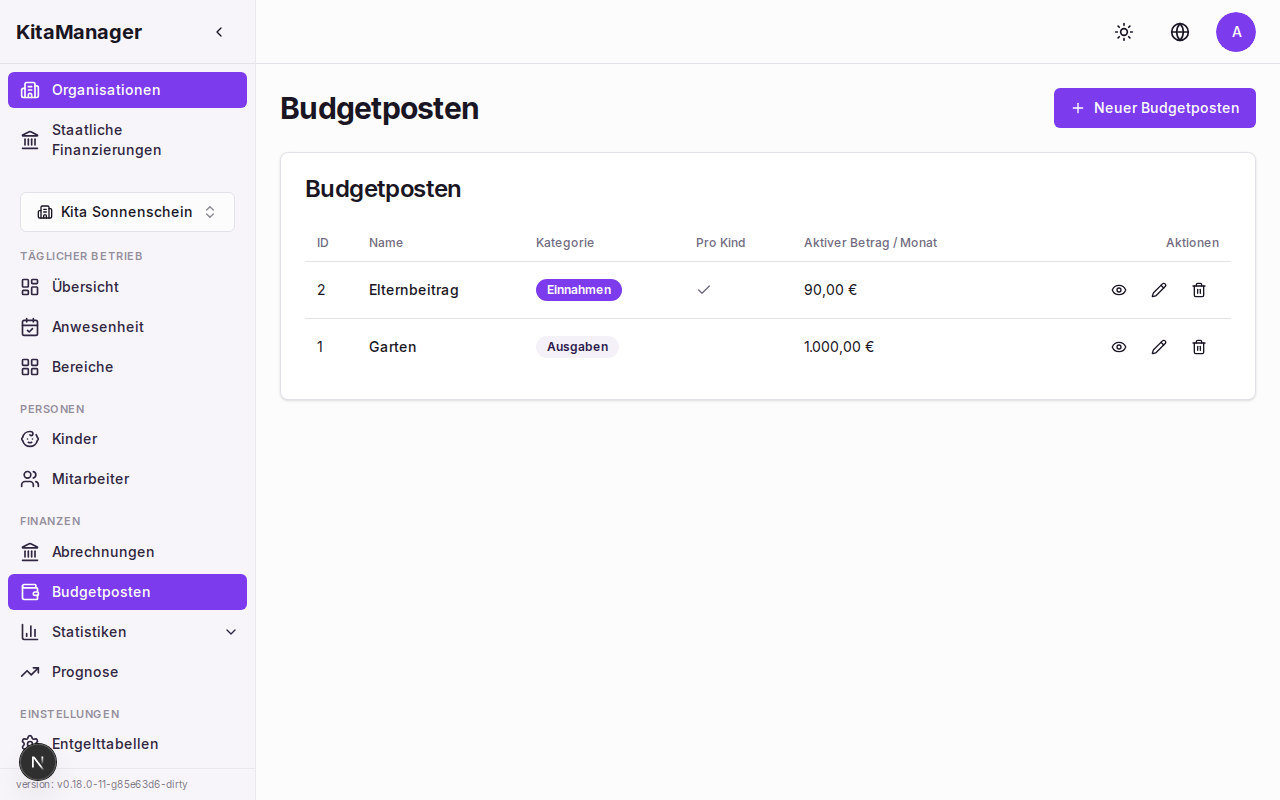Open the Prognose page link
The width and height of the screenshot is (1280, 800).
click(85, 672)
